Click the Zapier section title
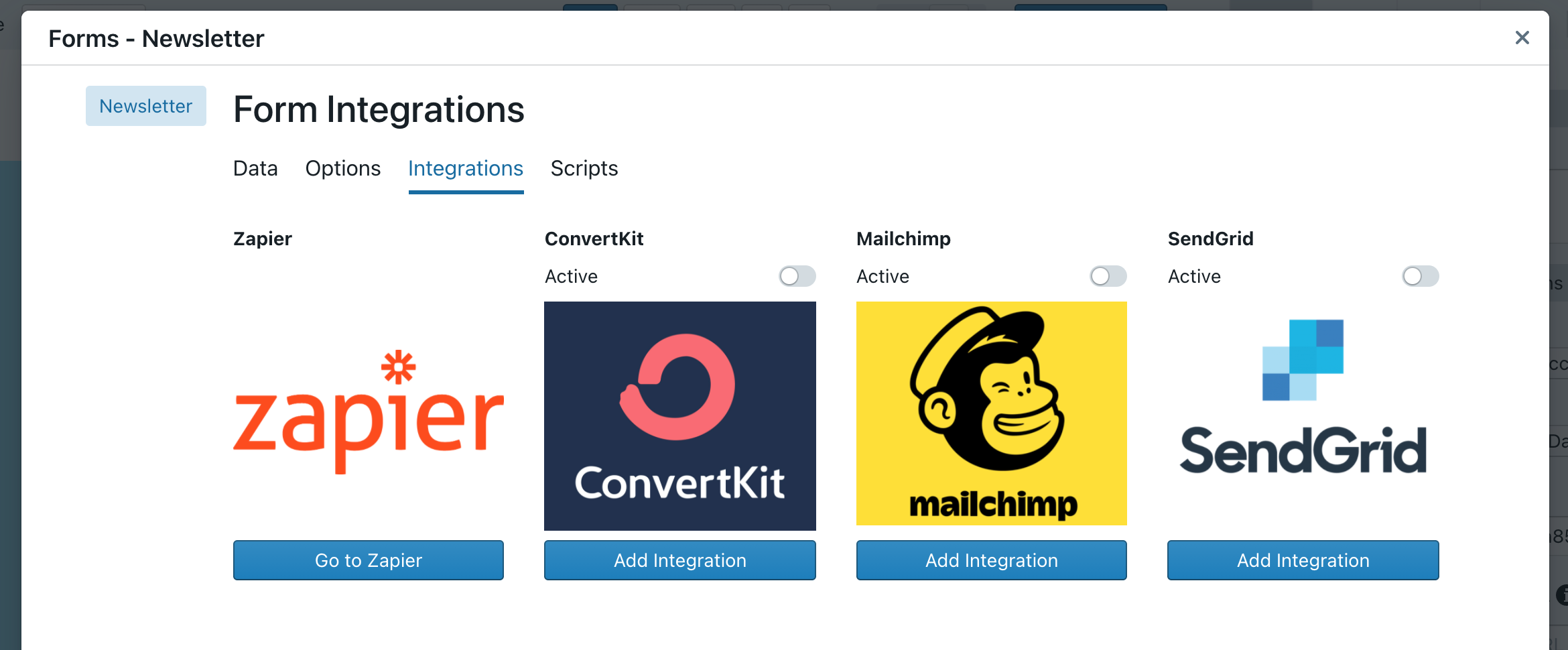Viewport: 1568px width, 650px height. 263,239
